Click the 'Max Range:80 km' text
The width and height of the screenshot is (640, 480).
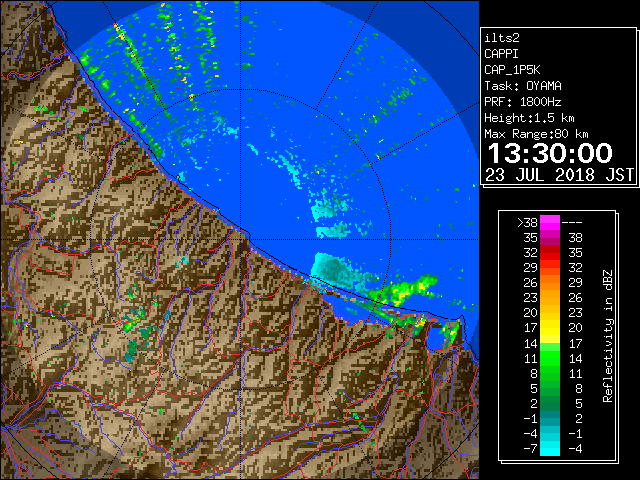(536, 134)
